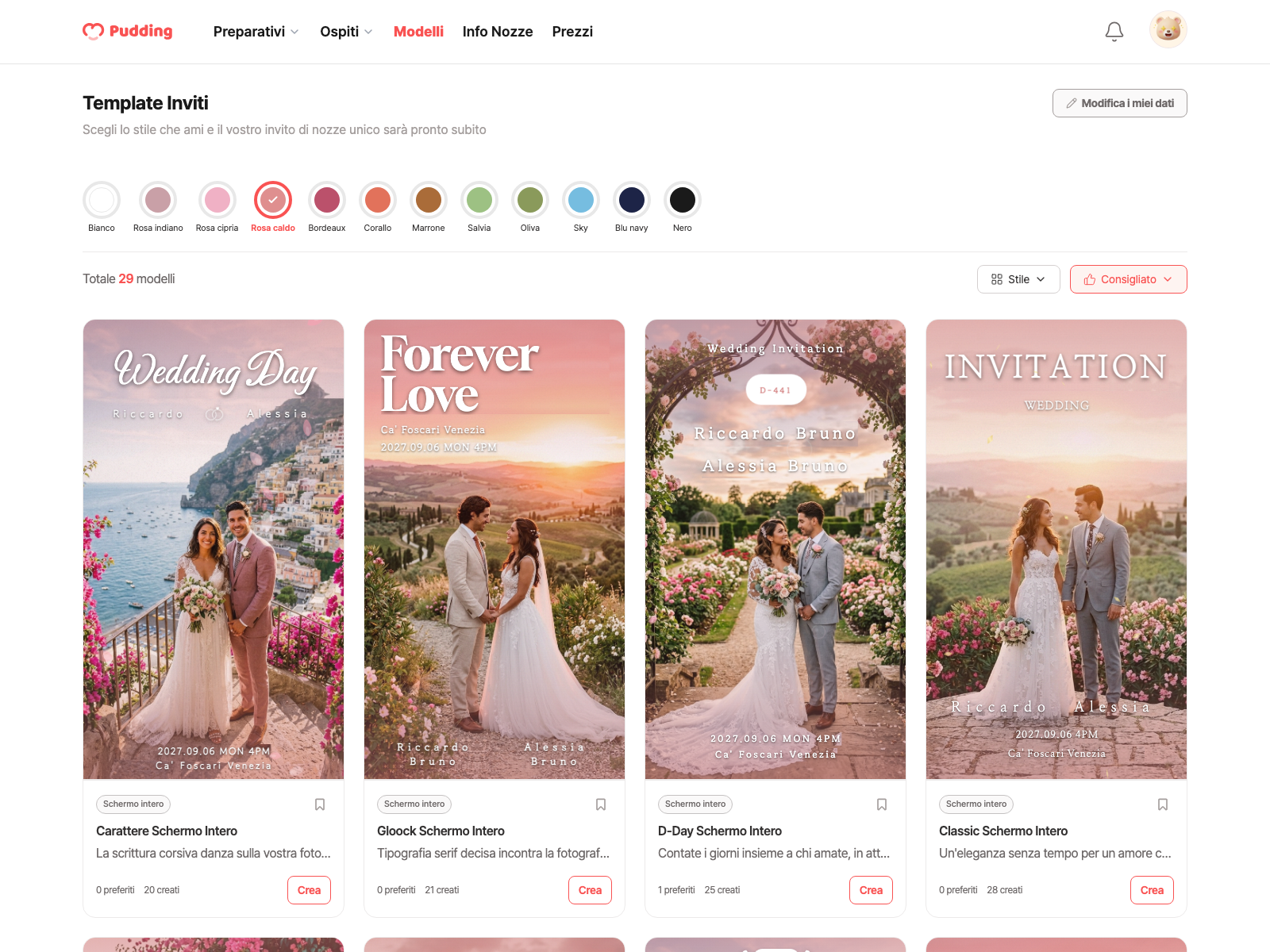Bookmark the D-Day Schermo Intero template

click(x=882, y=804)
